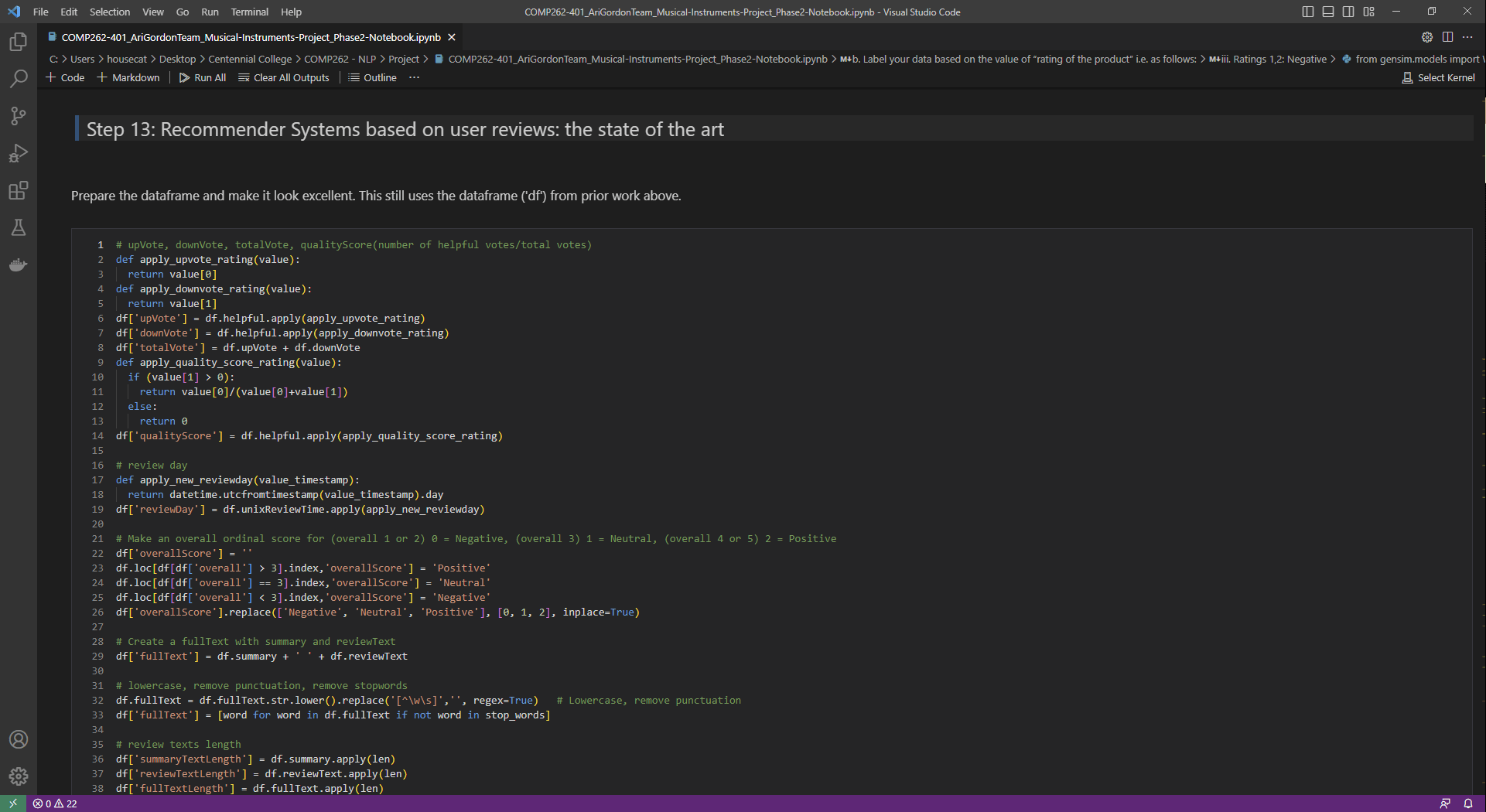Open the Testing flask icon
This screenshot has width=1486, height=812.
18,227
